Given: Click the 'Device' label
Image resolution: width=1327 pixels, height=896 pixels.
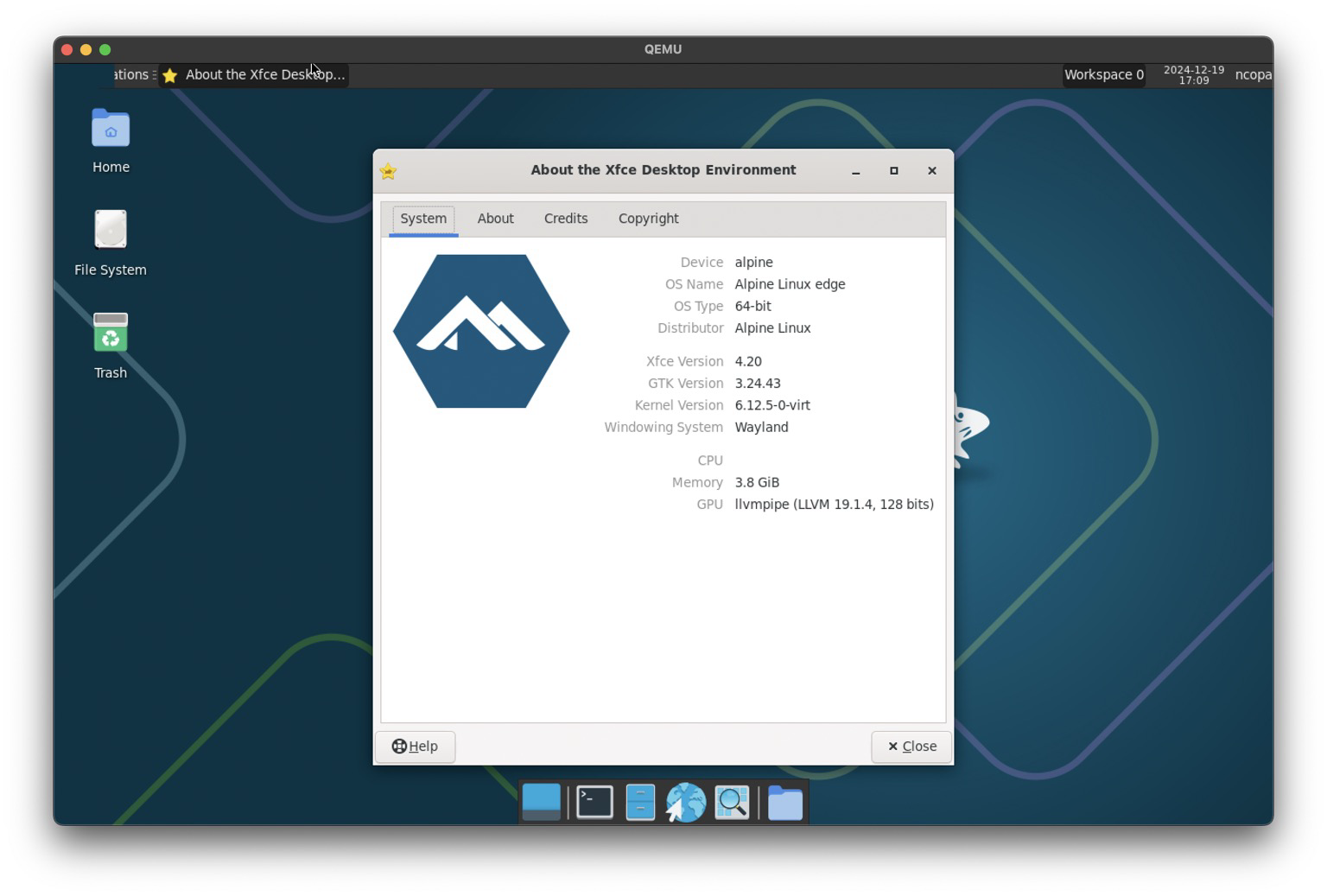Looking at the screenshot, I should point(702,263).
